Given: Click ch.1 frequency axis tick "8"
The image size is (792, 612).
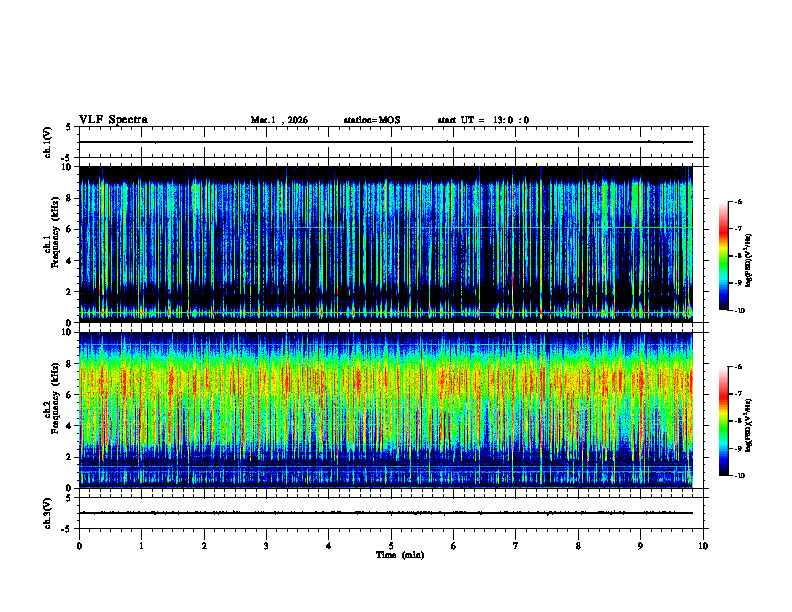Looking at the screenshot, I should [69, 198].
